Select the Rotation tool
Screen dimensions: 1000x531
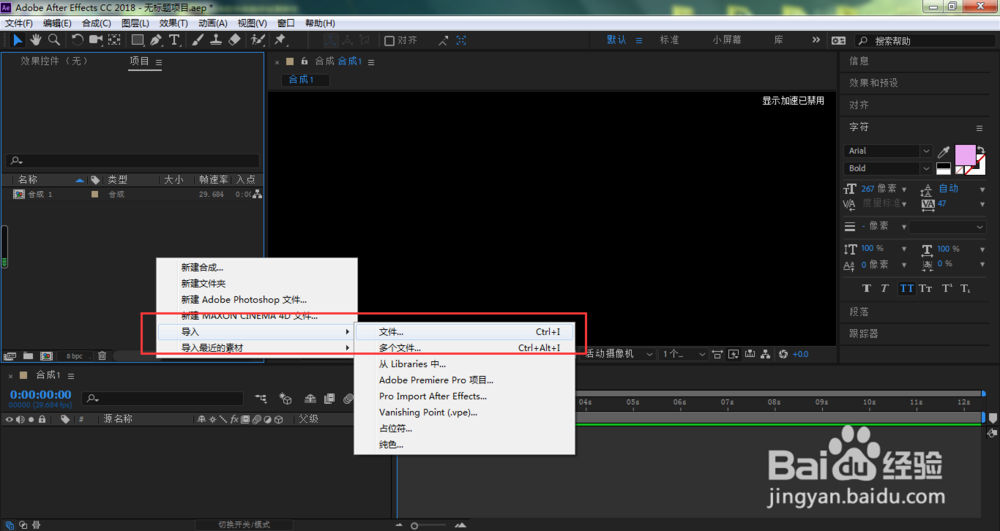pos(77,40)
